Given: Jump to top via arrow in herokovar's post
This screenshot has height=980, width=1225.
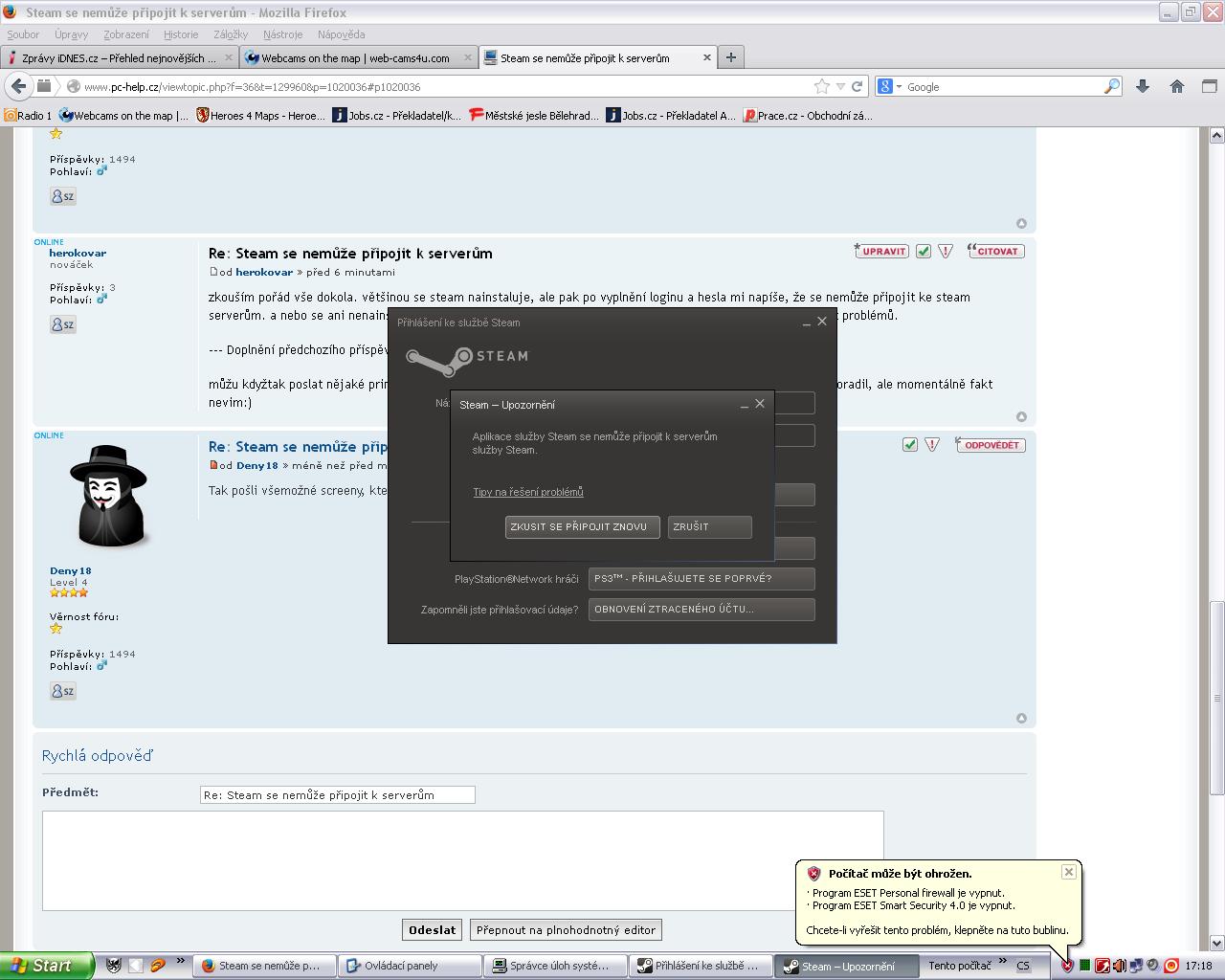Looking at the screenshot, I should click(x=1021, y=416).
